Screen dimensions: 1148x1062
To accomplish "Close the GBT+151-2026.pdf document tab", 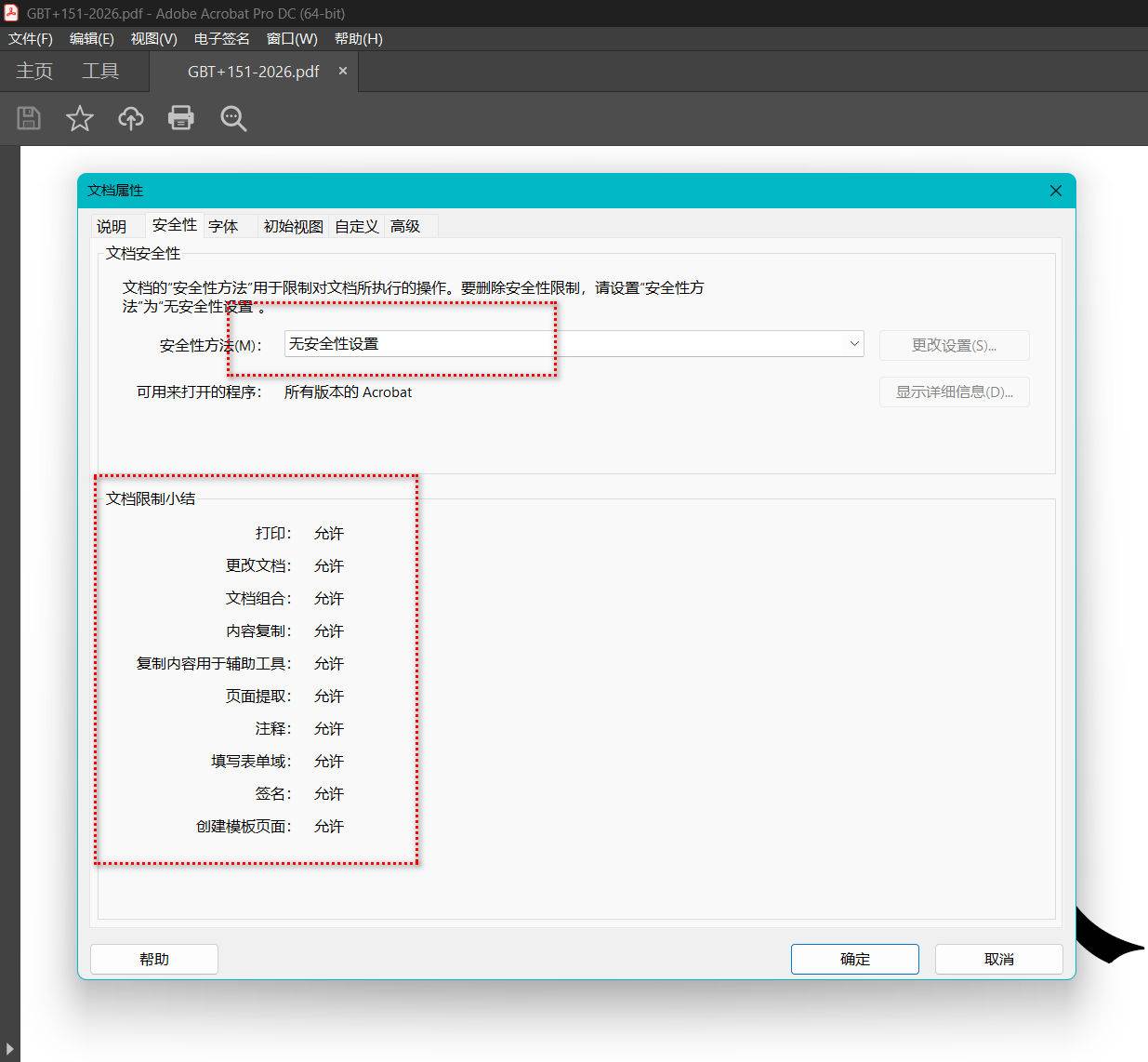I will click(x=343, y=71).
